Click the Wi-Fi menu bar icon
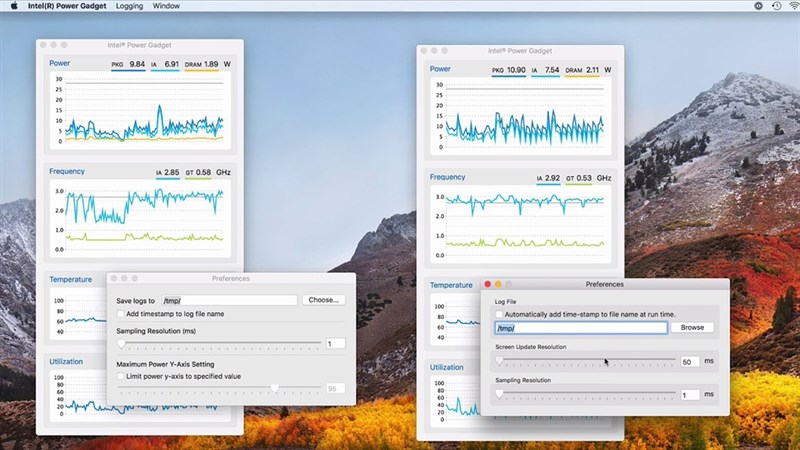The width and height of the screenshot is (800, 450). coord(794,6)
